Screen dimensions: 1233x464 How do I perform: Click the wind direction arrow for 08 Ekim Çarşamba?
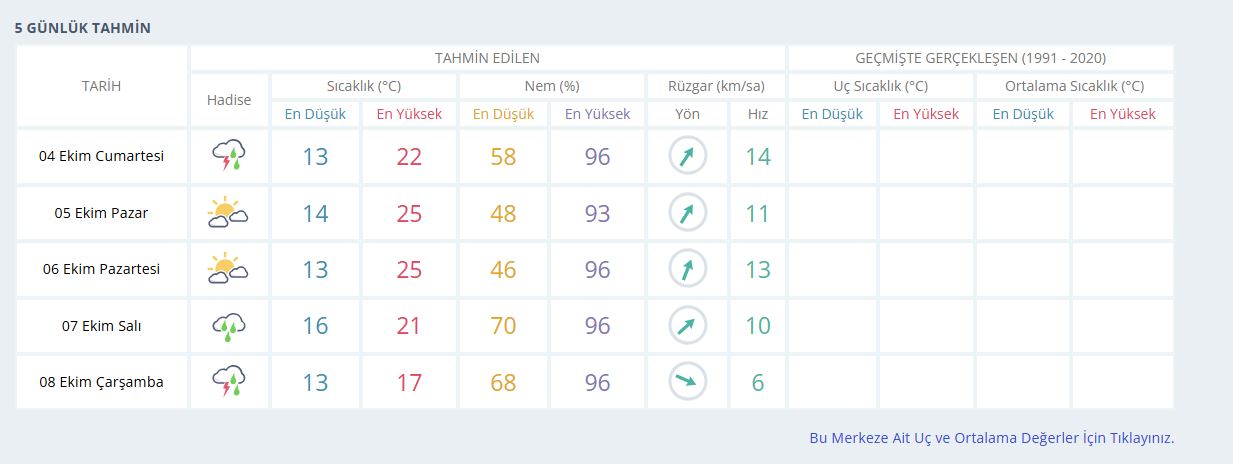coord(687,381)
